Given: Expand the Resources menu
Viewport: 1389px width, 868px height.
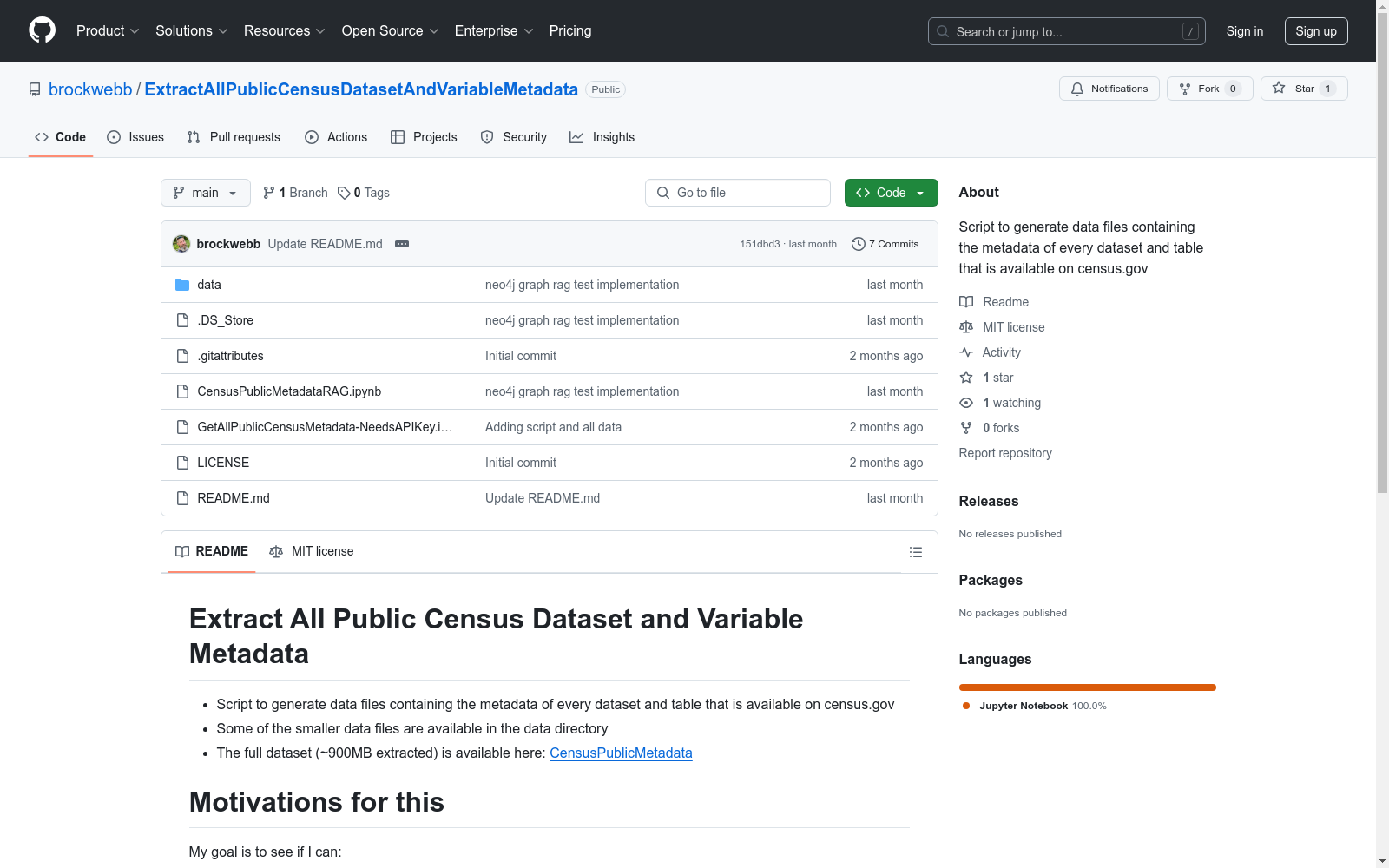Looking at the screenshot, I should click(x=285, y=31).
